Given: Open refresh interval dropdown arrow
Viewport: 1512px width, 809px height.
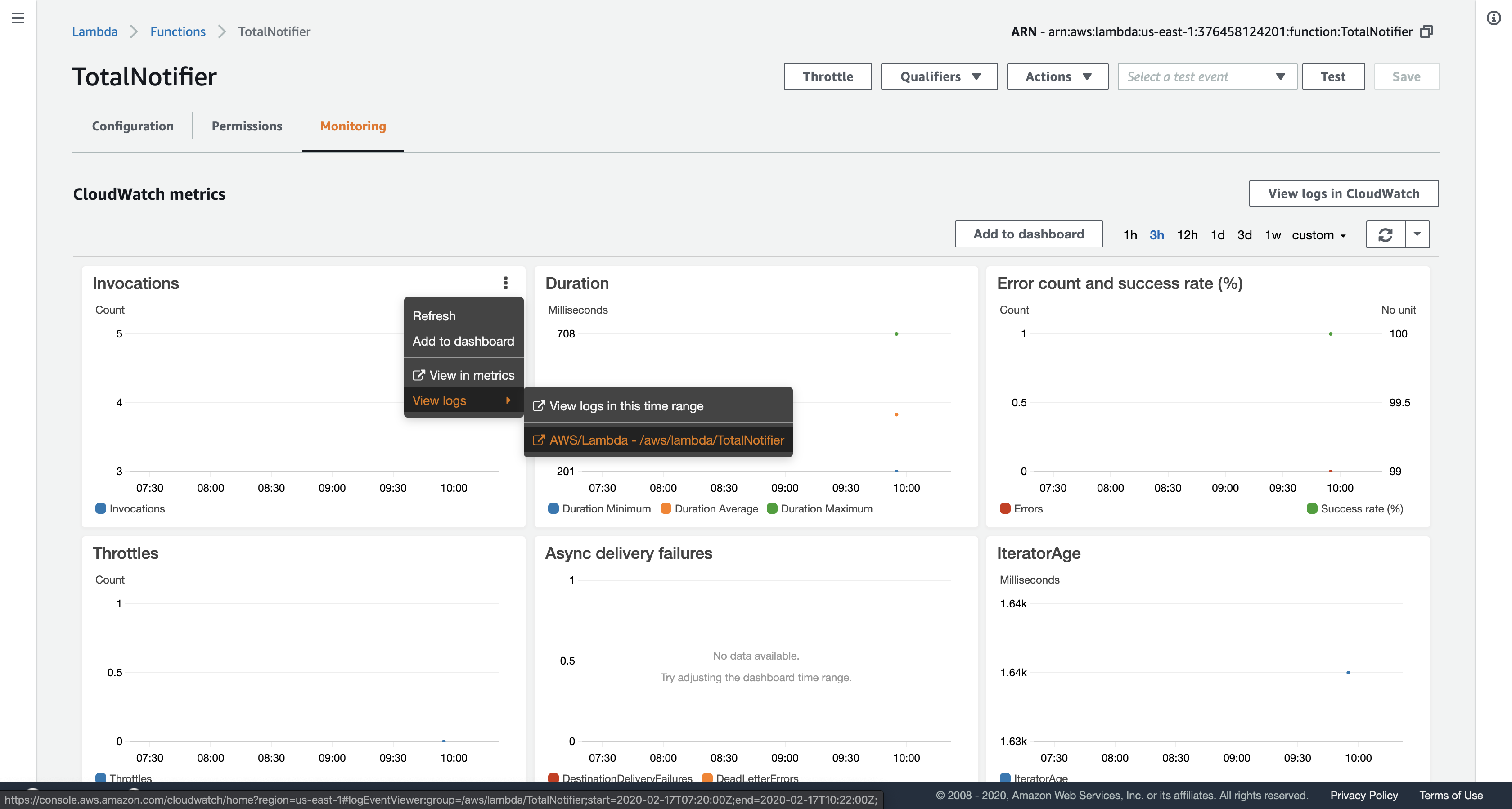Looking at the screenshot, I should (x=1417, y=234).
